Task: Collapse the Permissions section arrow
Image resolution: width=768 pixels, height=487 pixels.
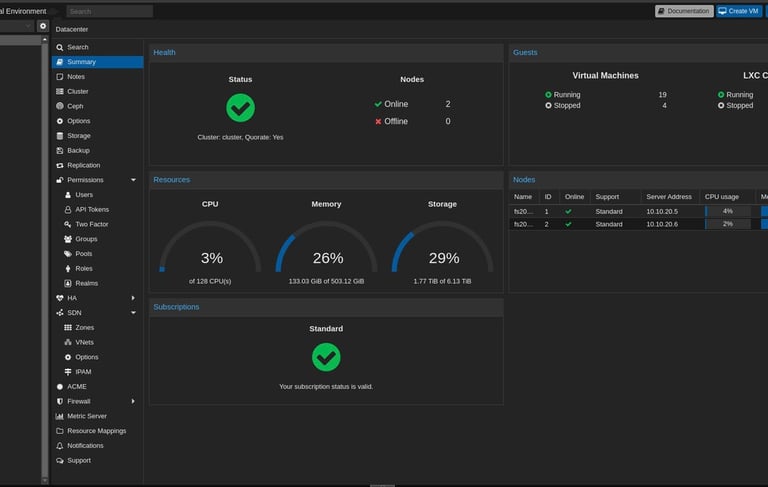Action: (133, 180)
